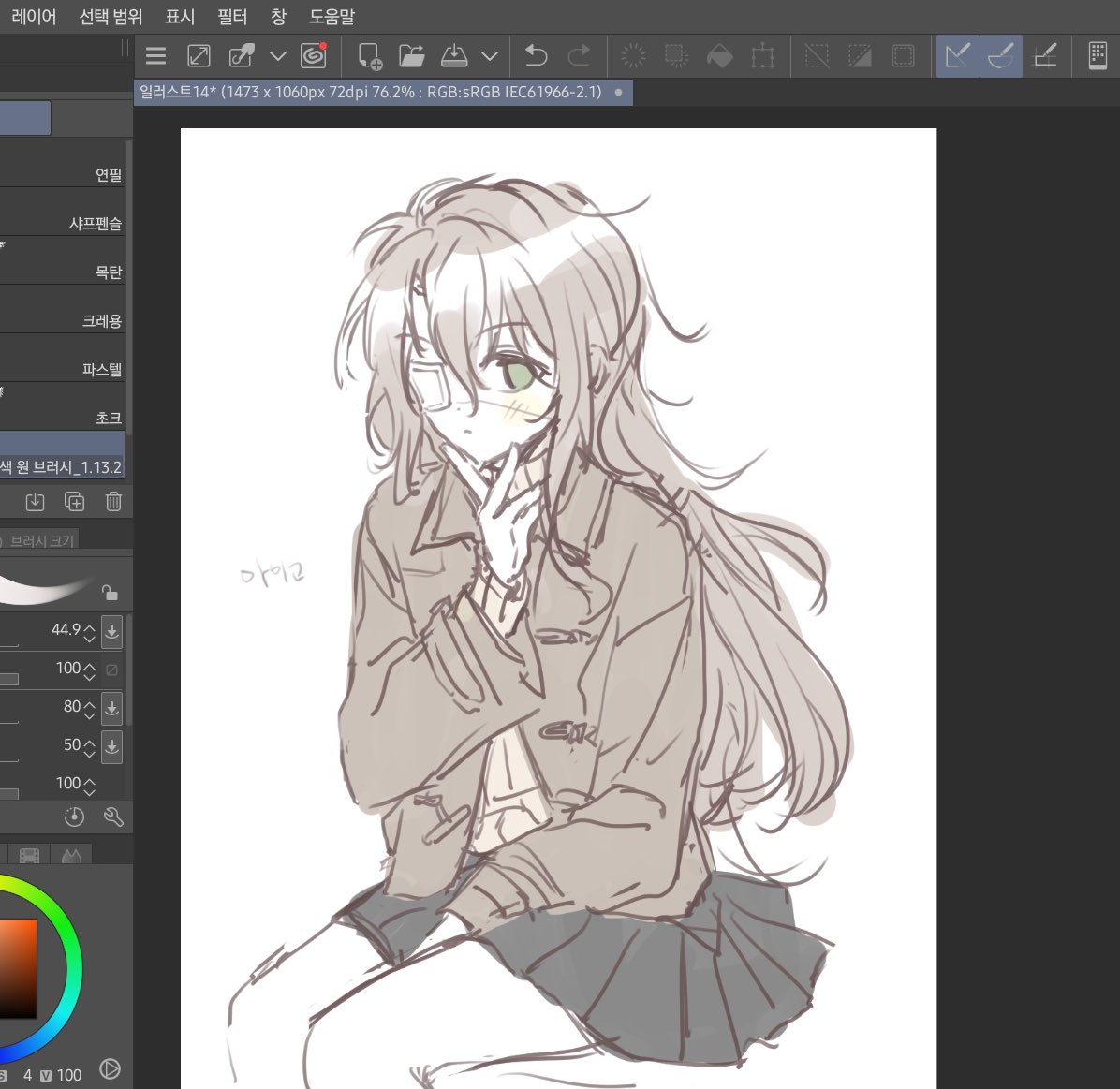
Task: Open the 도움말 menu
Action: tap(332, 17)
